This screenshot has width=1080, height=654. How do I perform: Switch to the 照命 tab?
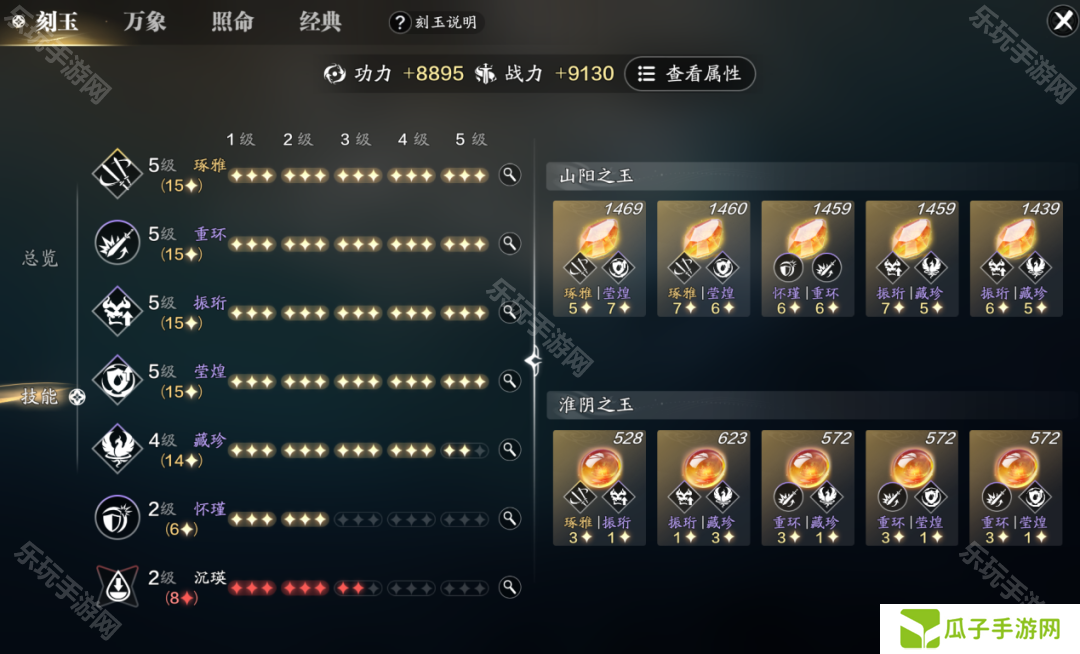click(x=233, y=21)
